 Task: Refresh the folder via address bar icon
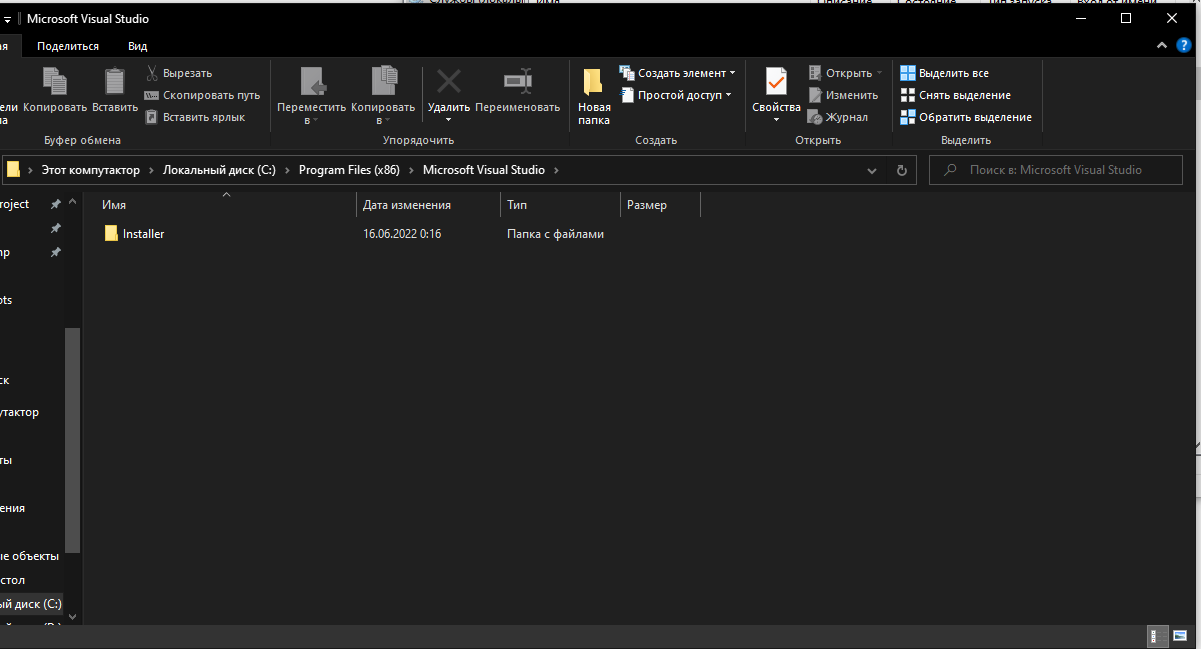click(x=902, y=170)
